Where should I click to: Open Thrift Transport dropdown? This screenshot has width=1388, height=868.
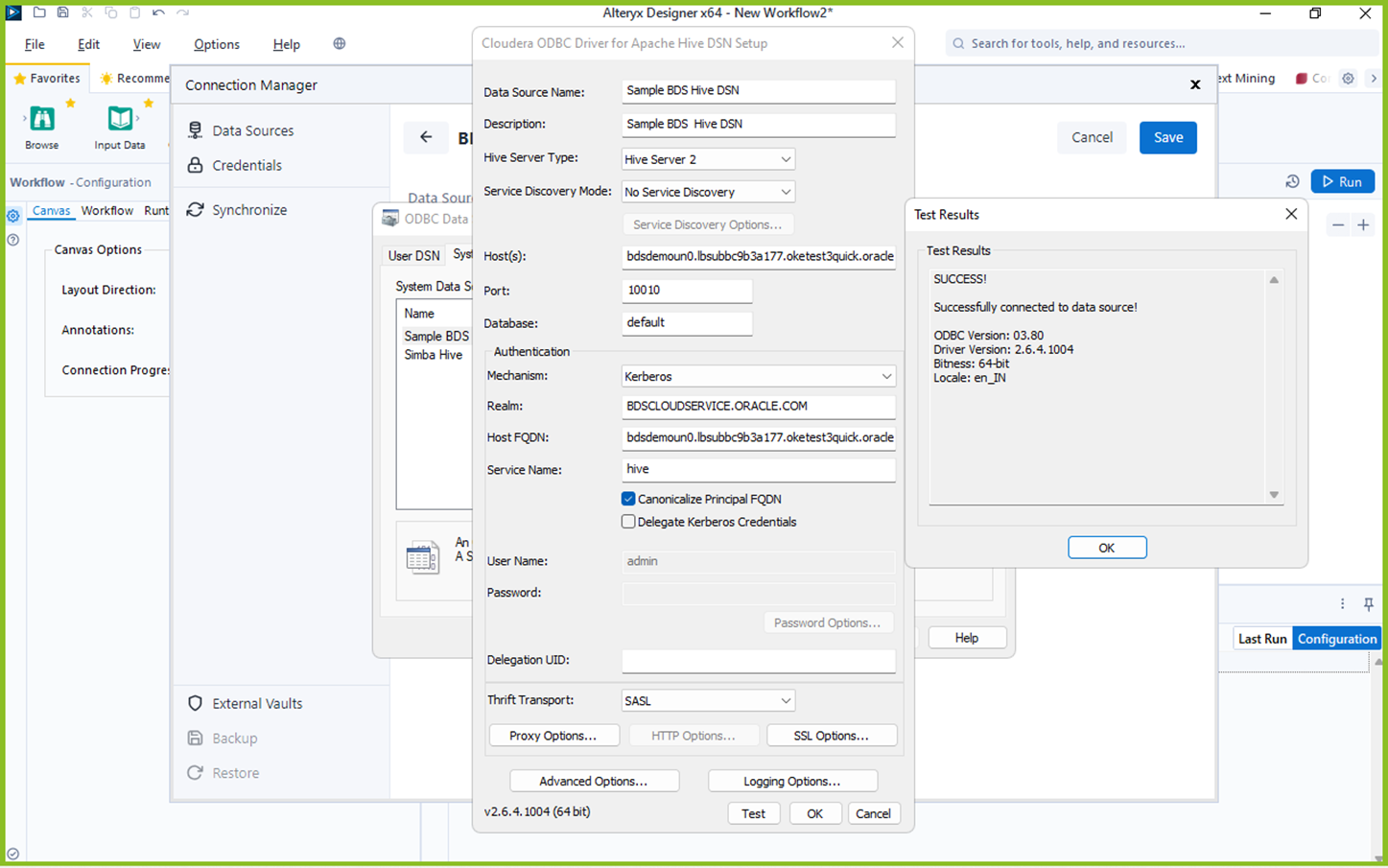[708, 700]
